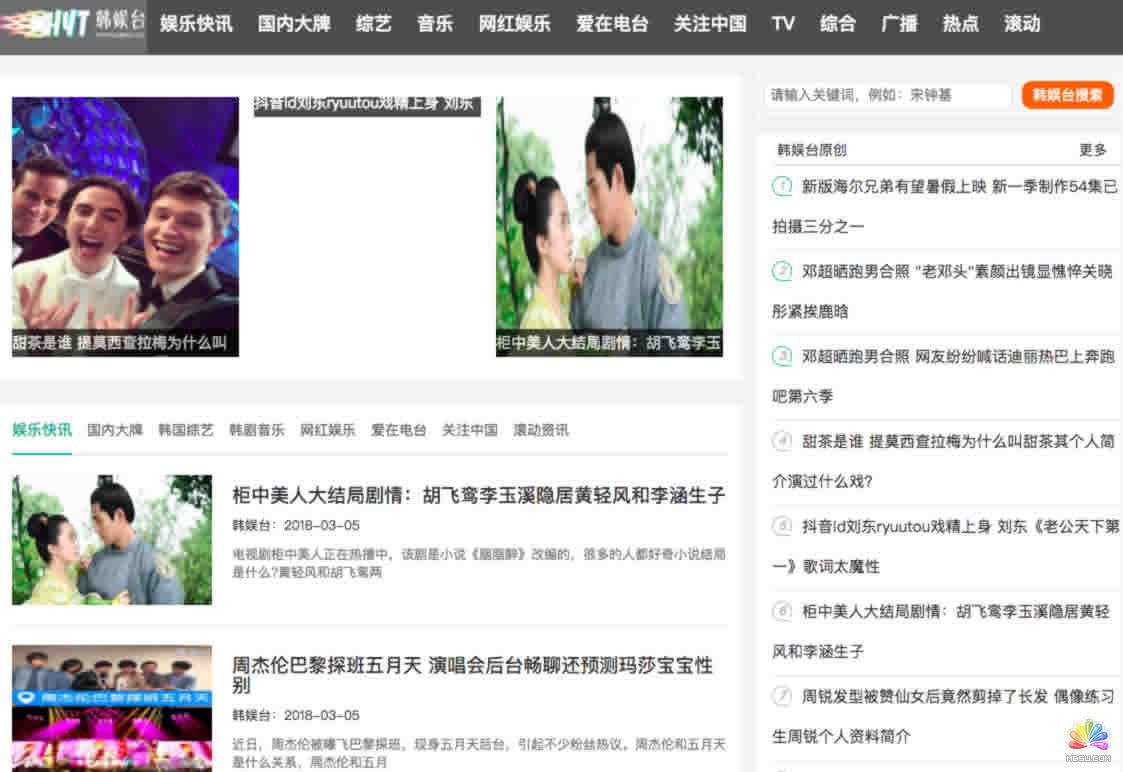Click the number 2 ranking icon
Image resolution: width=1123 pixels, height=772 pixels.
tap(783, 271)
